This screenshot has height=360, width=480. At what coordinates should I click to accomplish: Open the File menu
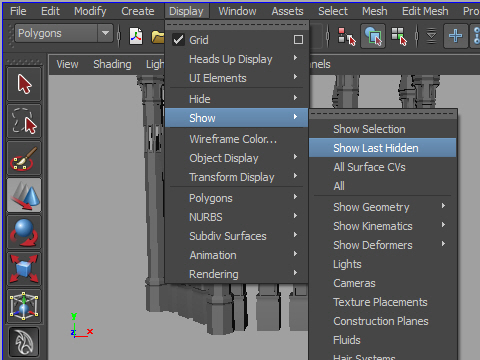18,11
